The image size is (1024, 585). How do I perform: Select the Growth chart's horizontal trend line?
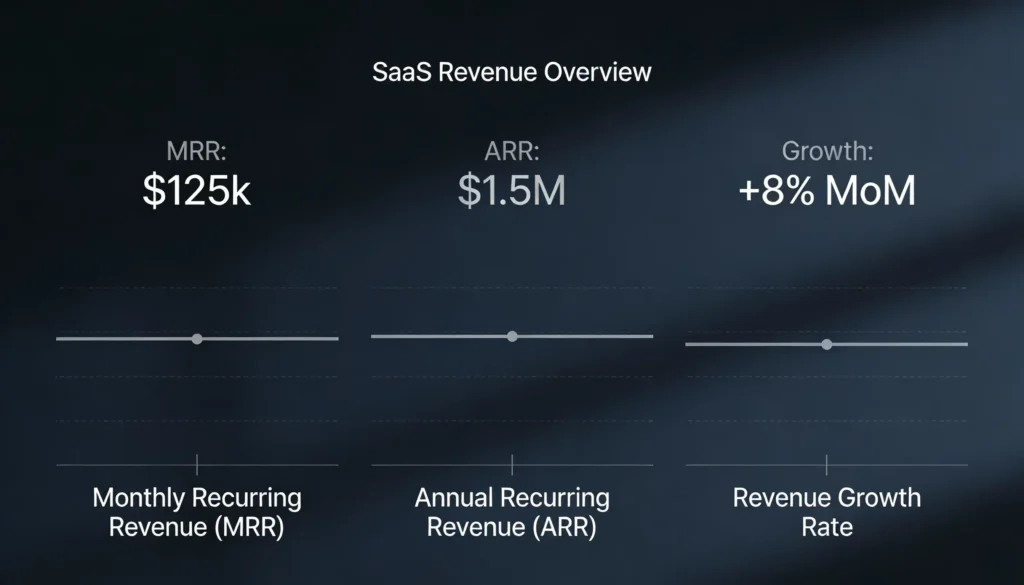click(x=740, y=344)
